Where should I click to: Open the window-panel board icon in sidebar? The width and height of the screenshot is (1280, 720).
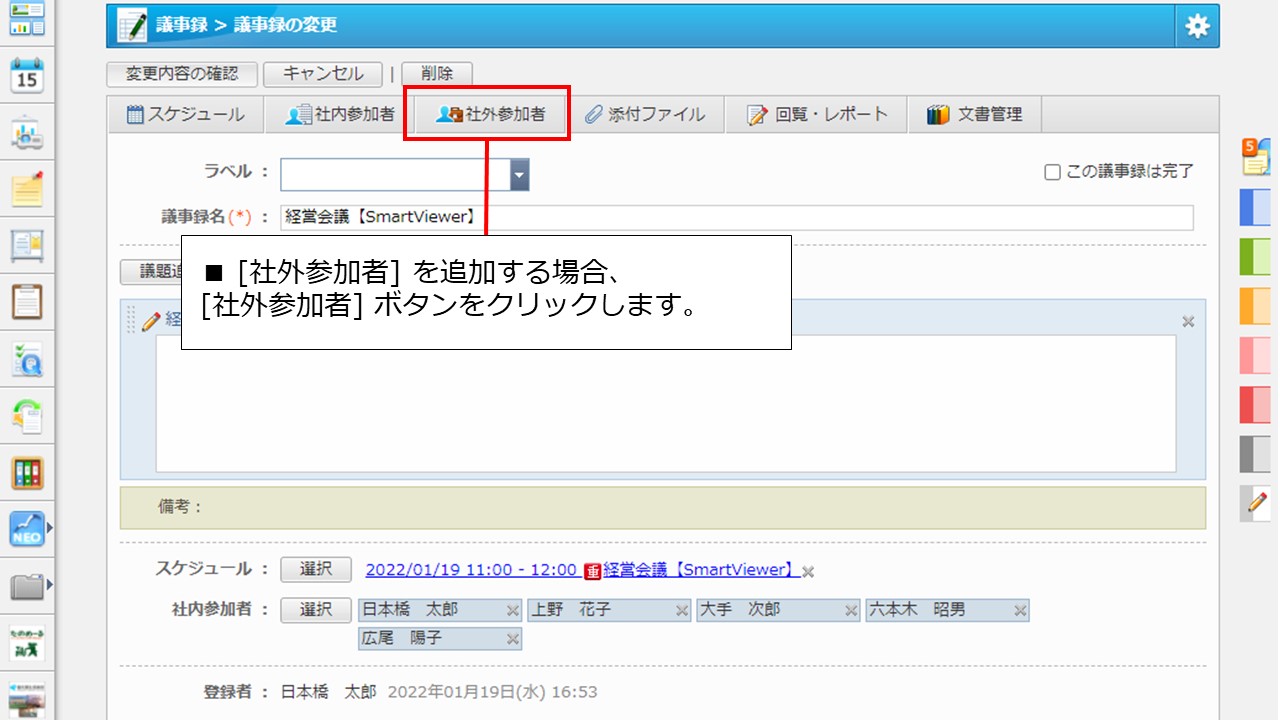[27, 245]
